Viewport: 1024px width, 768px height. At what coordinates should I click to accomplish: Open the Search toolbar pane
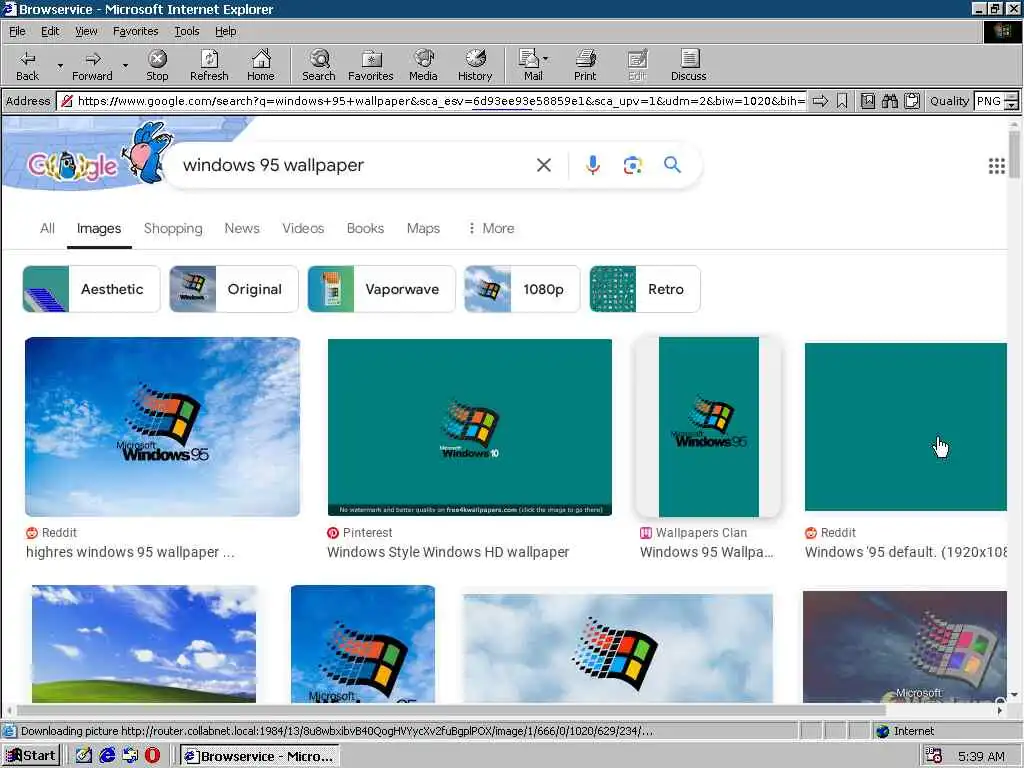(x=319, y=65)
